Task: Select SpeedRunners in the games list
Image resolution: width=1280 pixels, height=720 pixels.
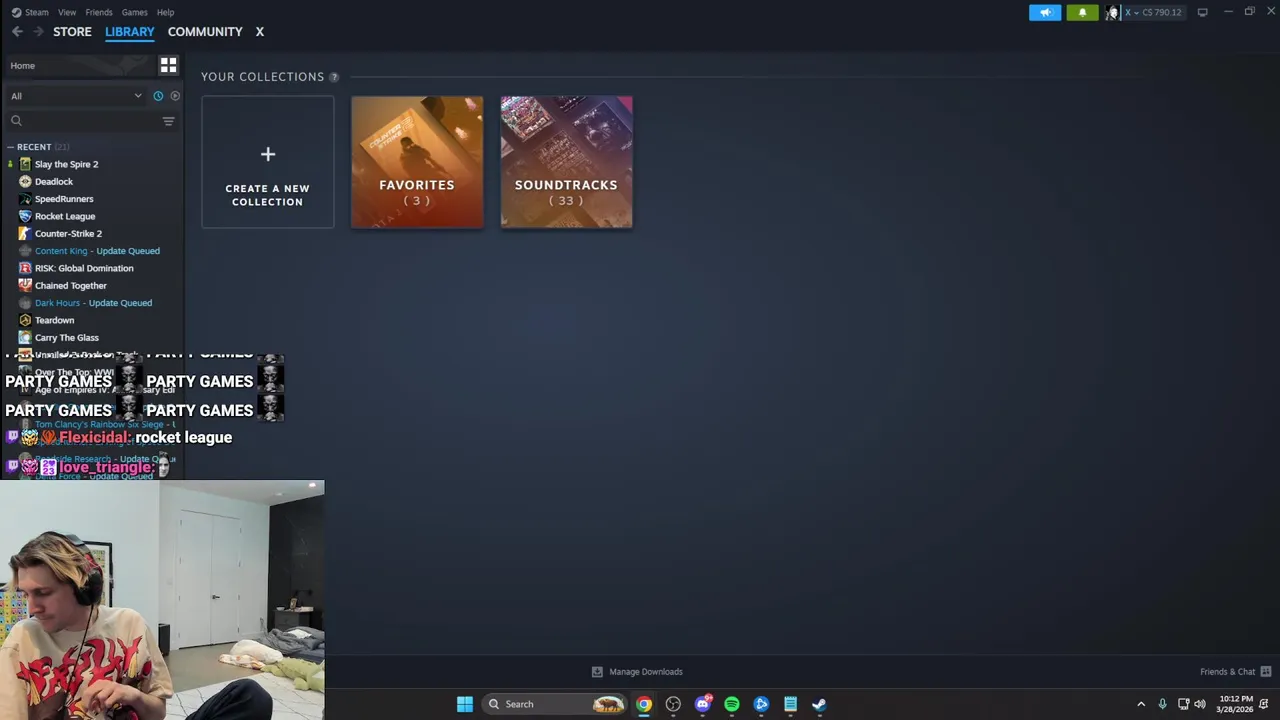Action: pos(64,199)
